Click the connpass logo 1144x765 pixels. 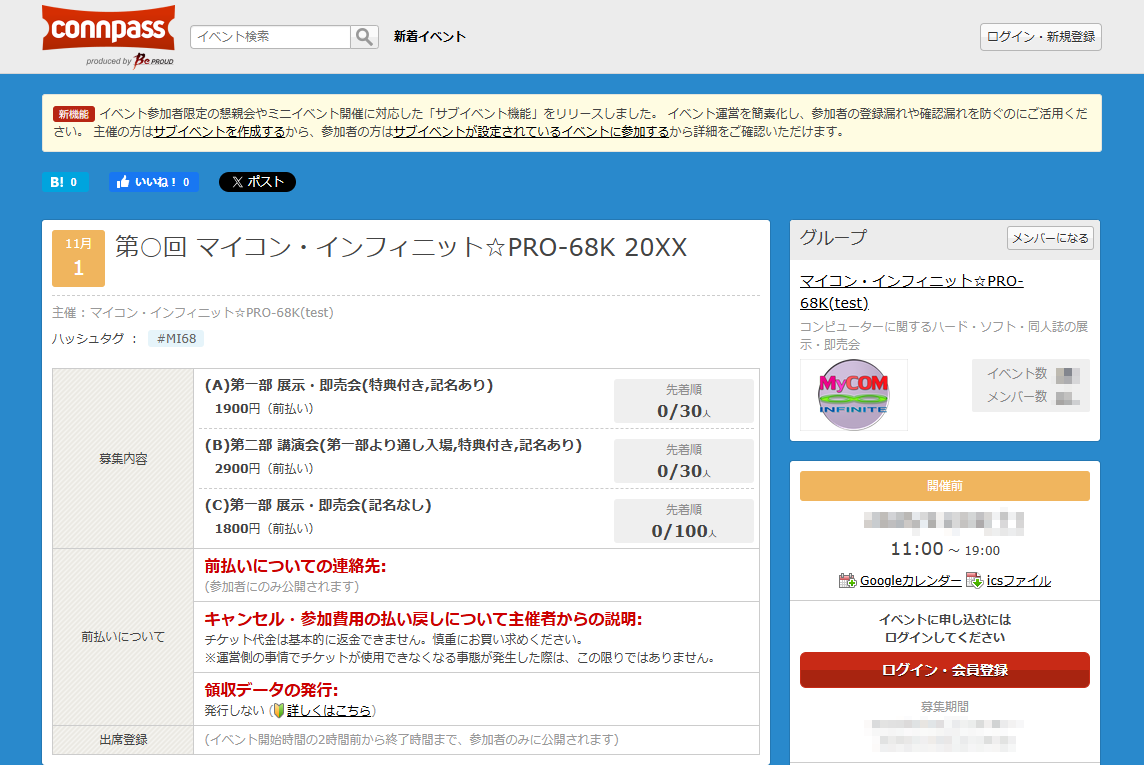tap(107, 27)
